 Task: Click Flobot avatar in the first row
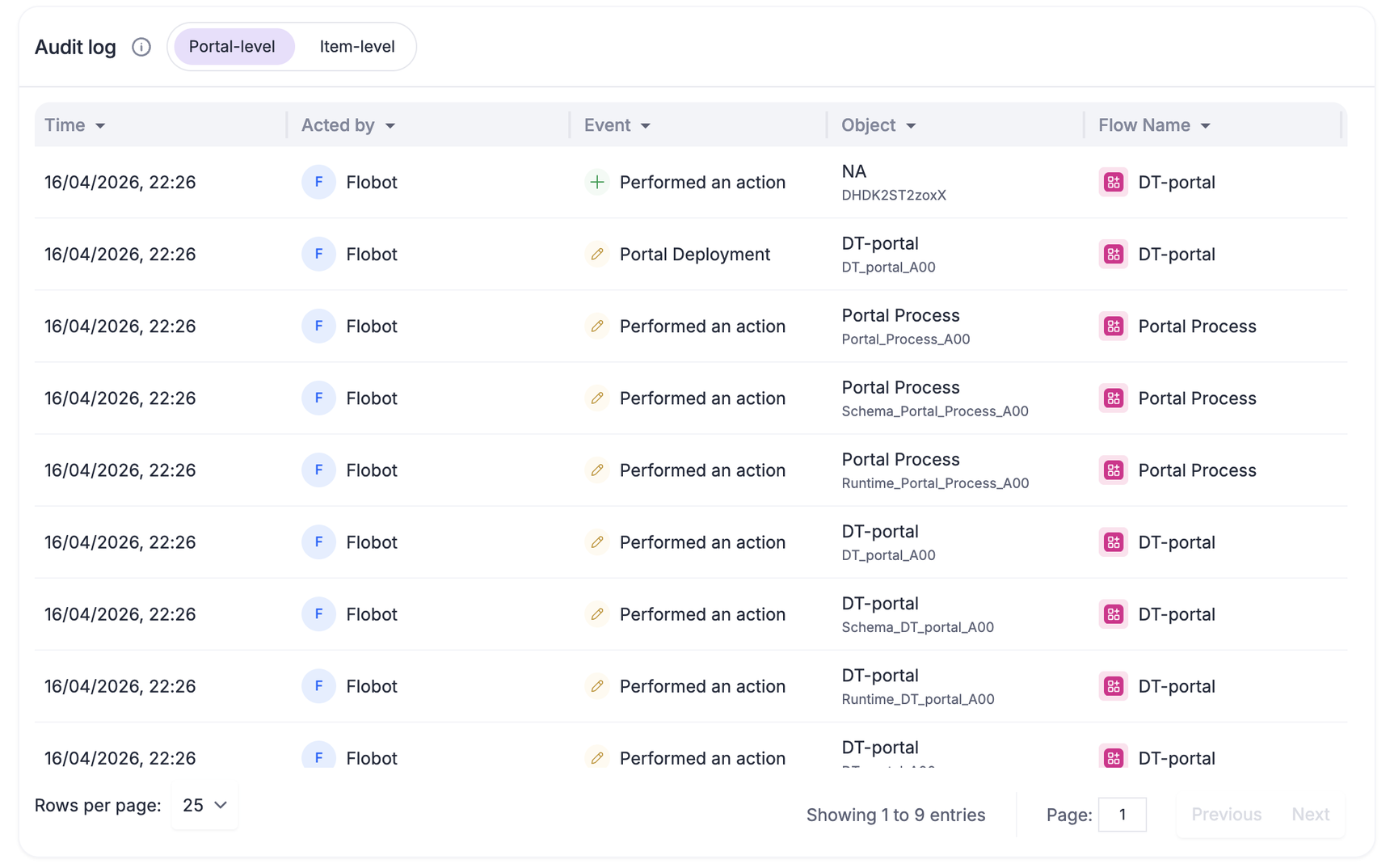coord(318,183)
